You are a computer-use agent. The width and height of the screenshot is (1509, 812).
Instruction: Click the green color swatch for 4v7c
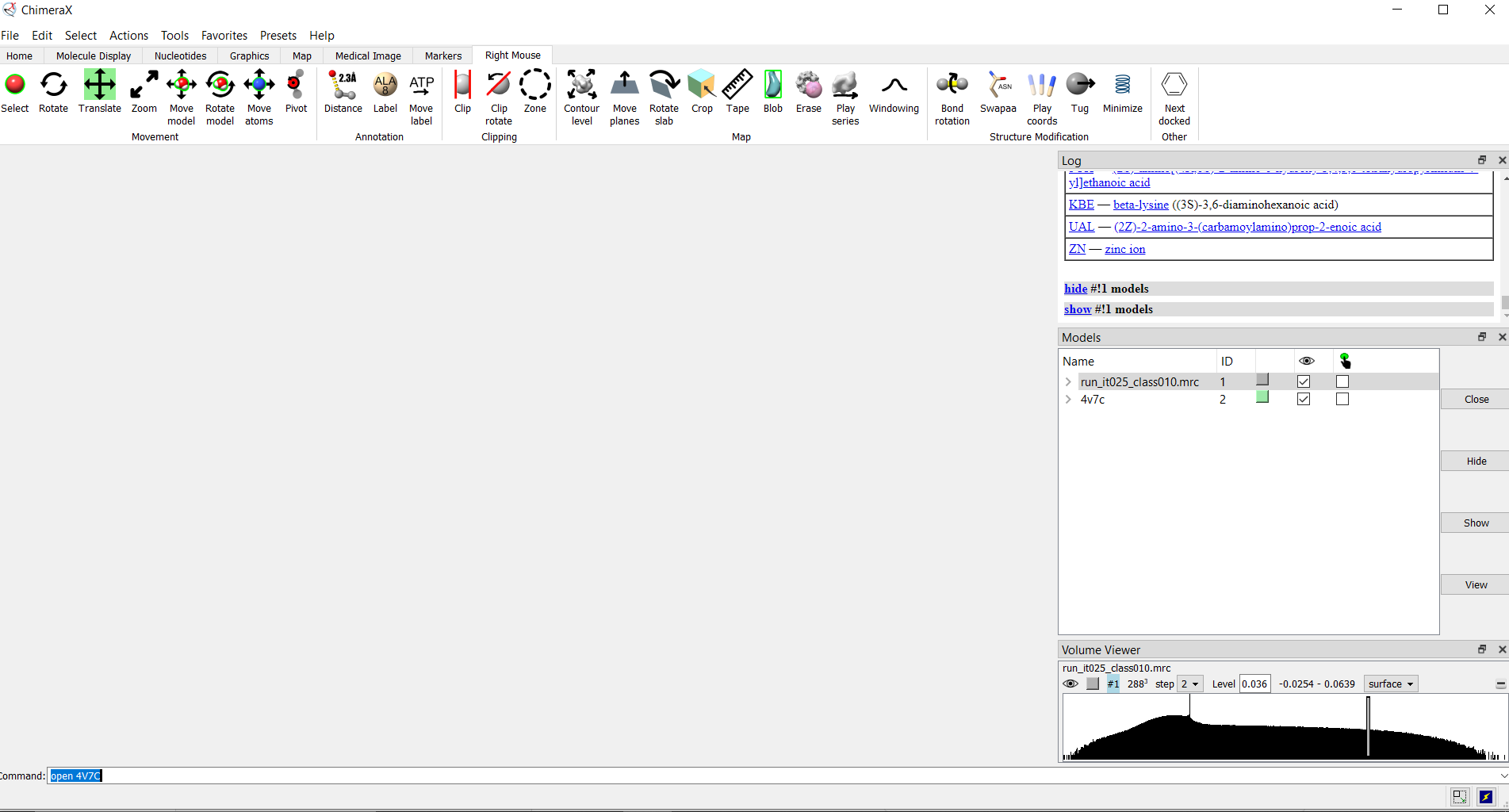[1262, 397]
